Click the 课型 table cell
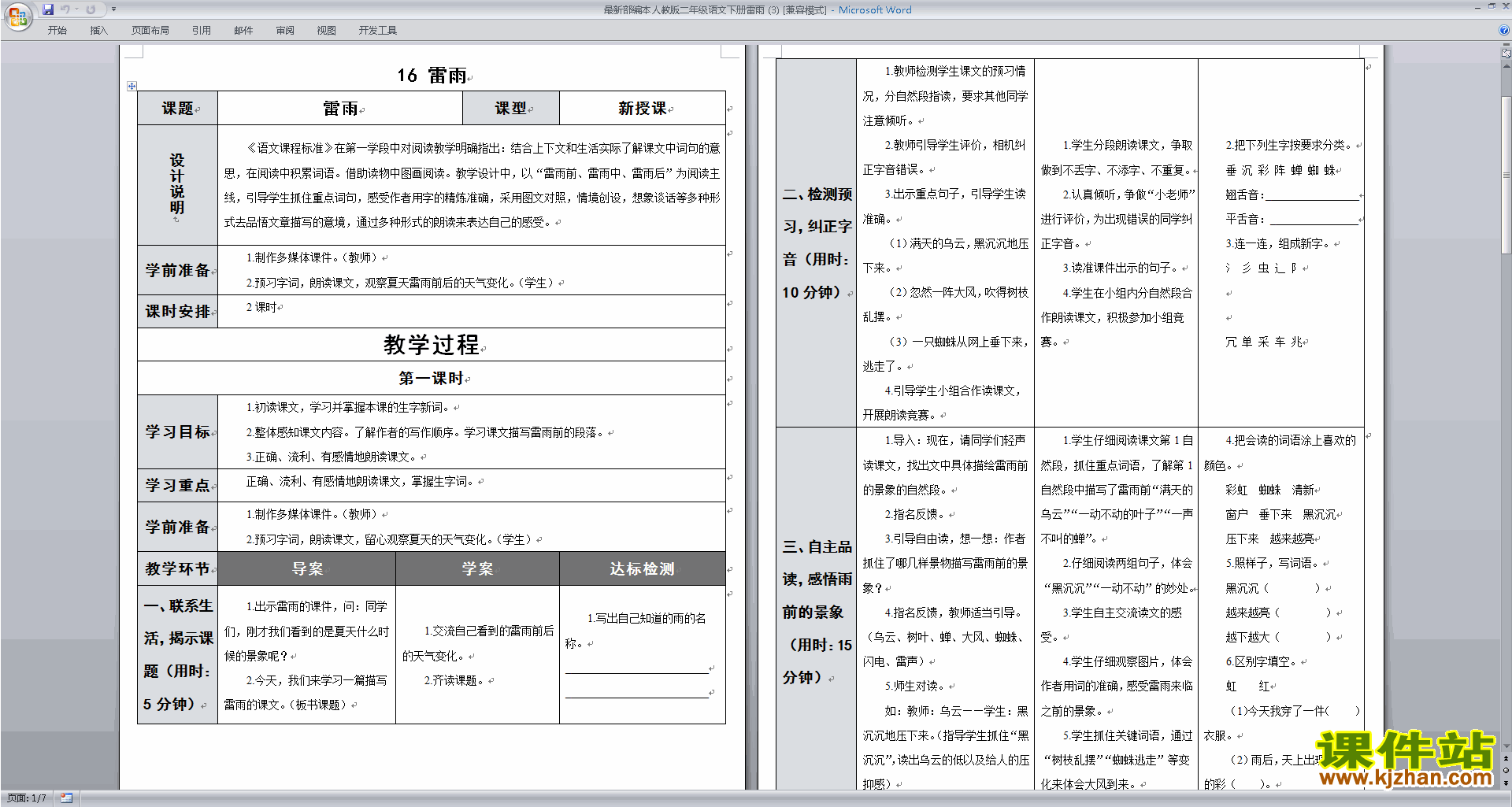Viewport: 1512px width, 807px height. (511, 109)
